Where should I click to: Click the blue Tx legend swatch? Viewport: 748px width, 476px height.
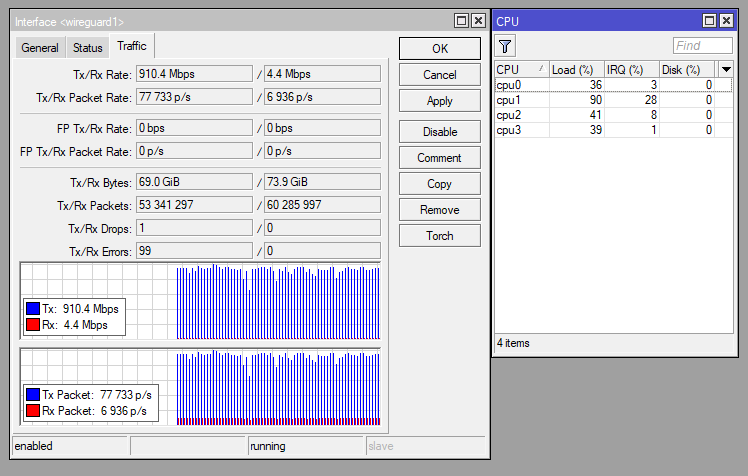click(x=33, y=310)
